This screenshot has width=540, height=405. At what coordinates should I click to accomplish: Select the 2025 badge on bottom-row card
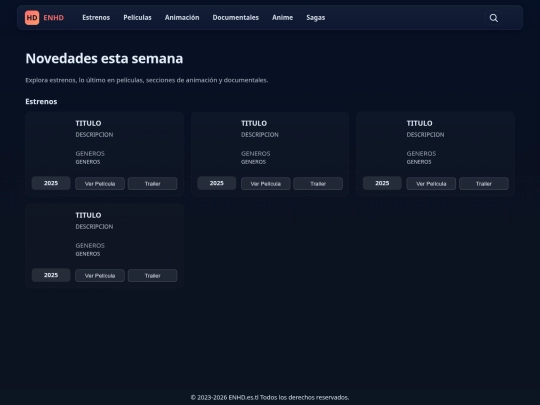51,275
